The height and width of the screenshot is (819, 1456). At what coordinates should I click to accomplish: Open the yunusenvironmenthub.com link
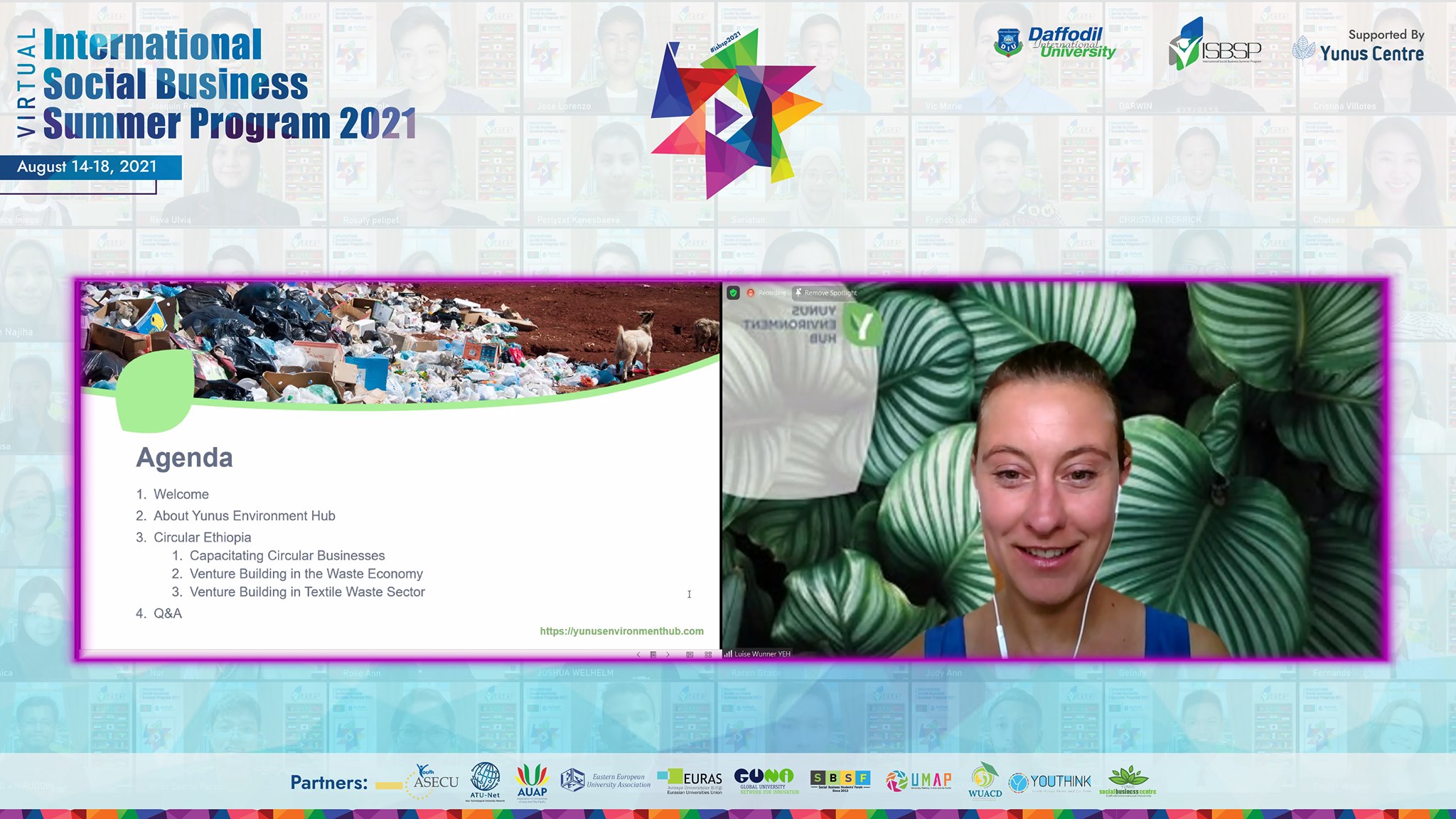click(x=621, y=631)
